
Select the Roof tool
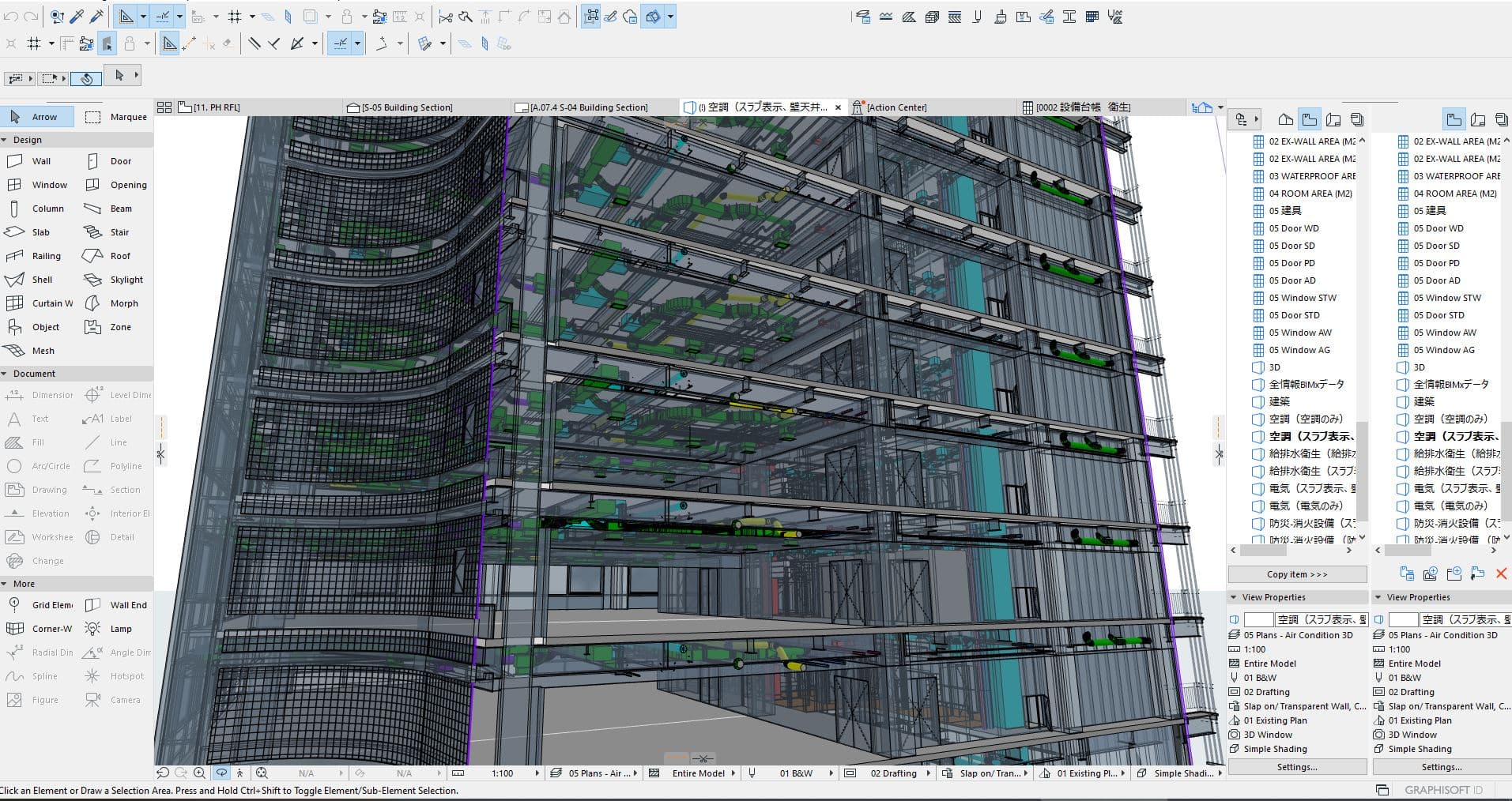[x=109, y=256]
